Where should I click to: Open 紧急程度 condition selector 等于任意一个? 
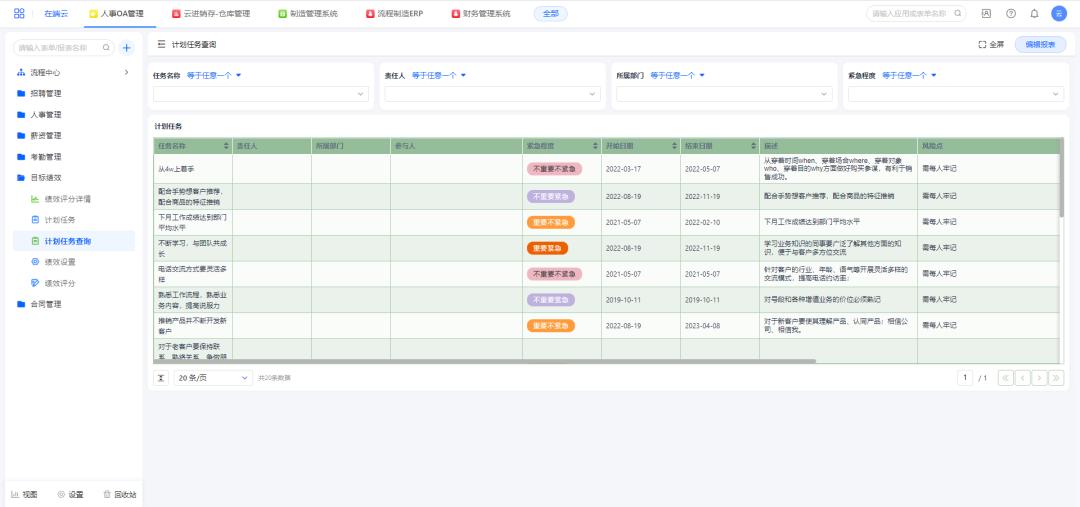click(911, 75)
